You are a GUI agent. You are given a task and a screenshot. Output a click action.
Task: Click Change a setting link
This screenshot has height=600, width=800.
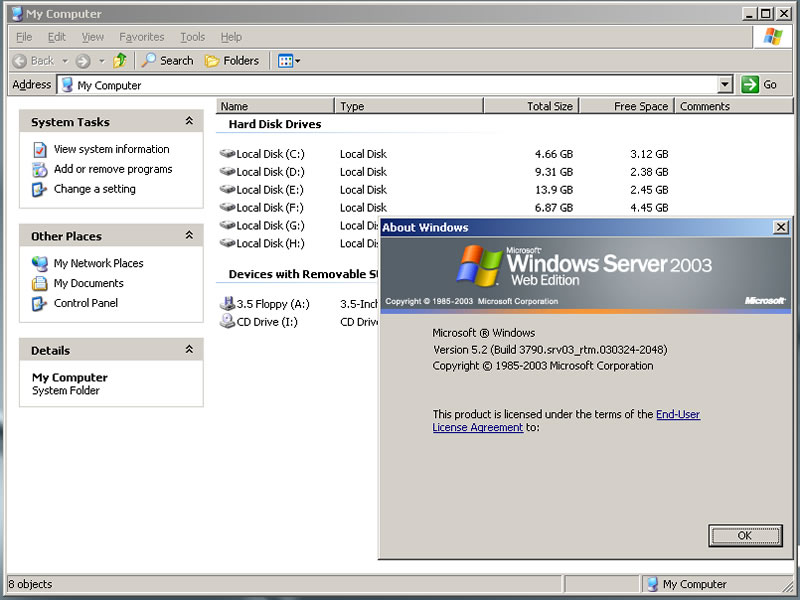(95, 189)
